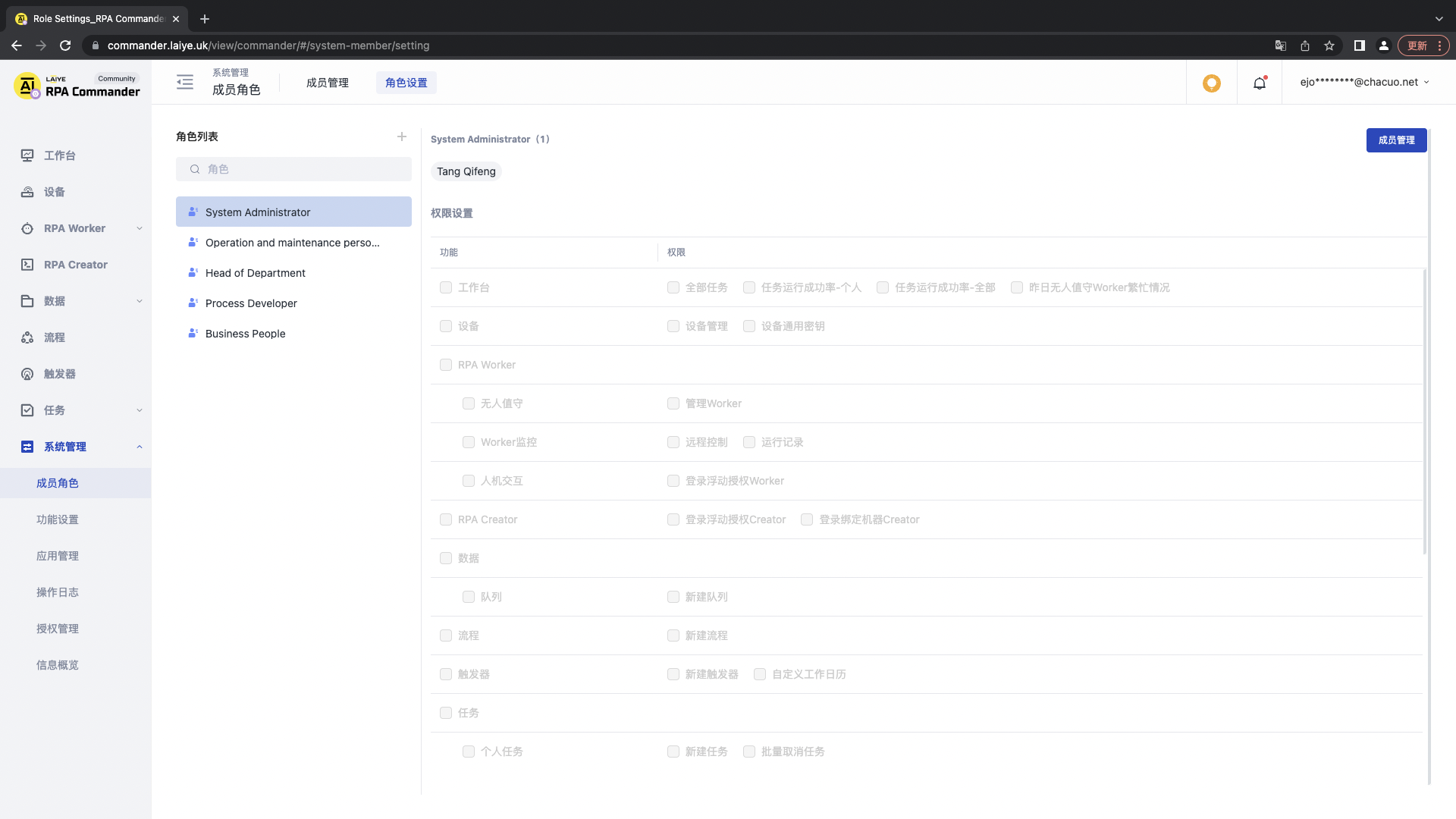Click the add role plus icon
This screenshot has width=1456, height=819.
(402, 136)
